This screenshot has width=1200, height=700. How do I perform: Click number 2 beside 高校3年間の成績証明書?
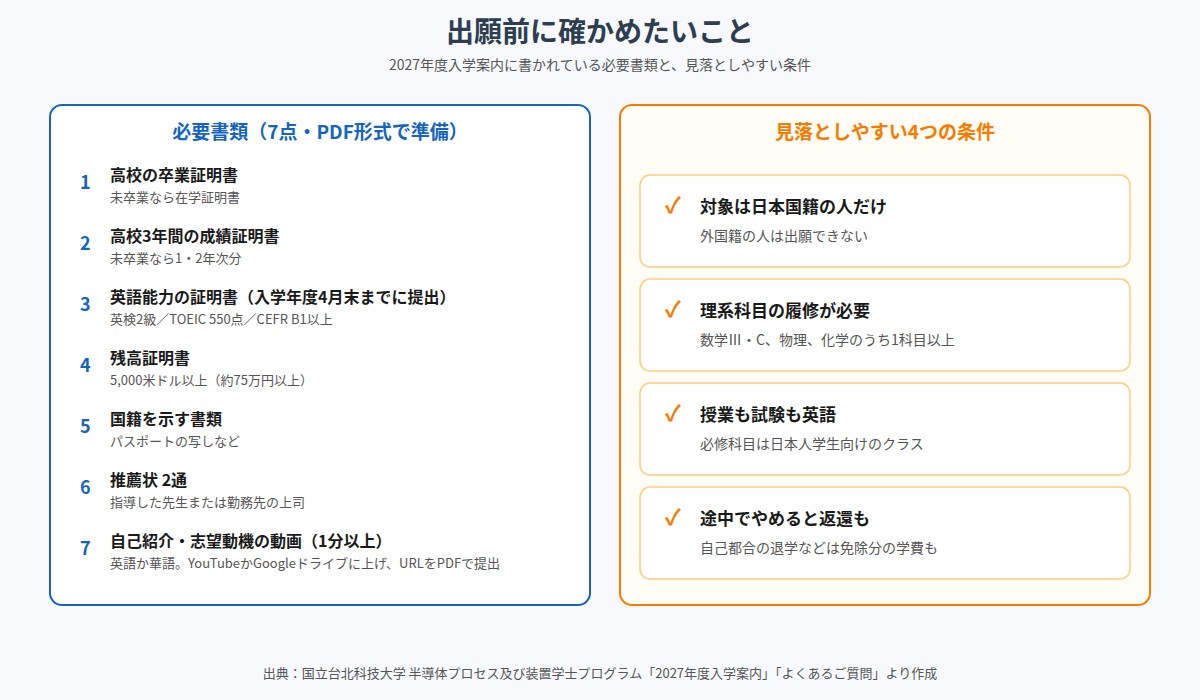pos(85,243)
